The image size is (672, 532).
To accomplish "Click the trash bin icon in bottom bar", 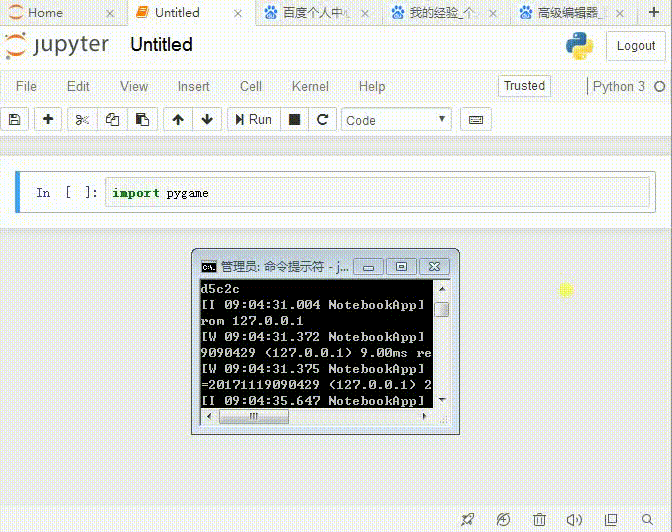I will click(539, 520).
